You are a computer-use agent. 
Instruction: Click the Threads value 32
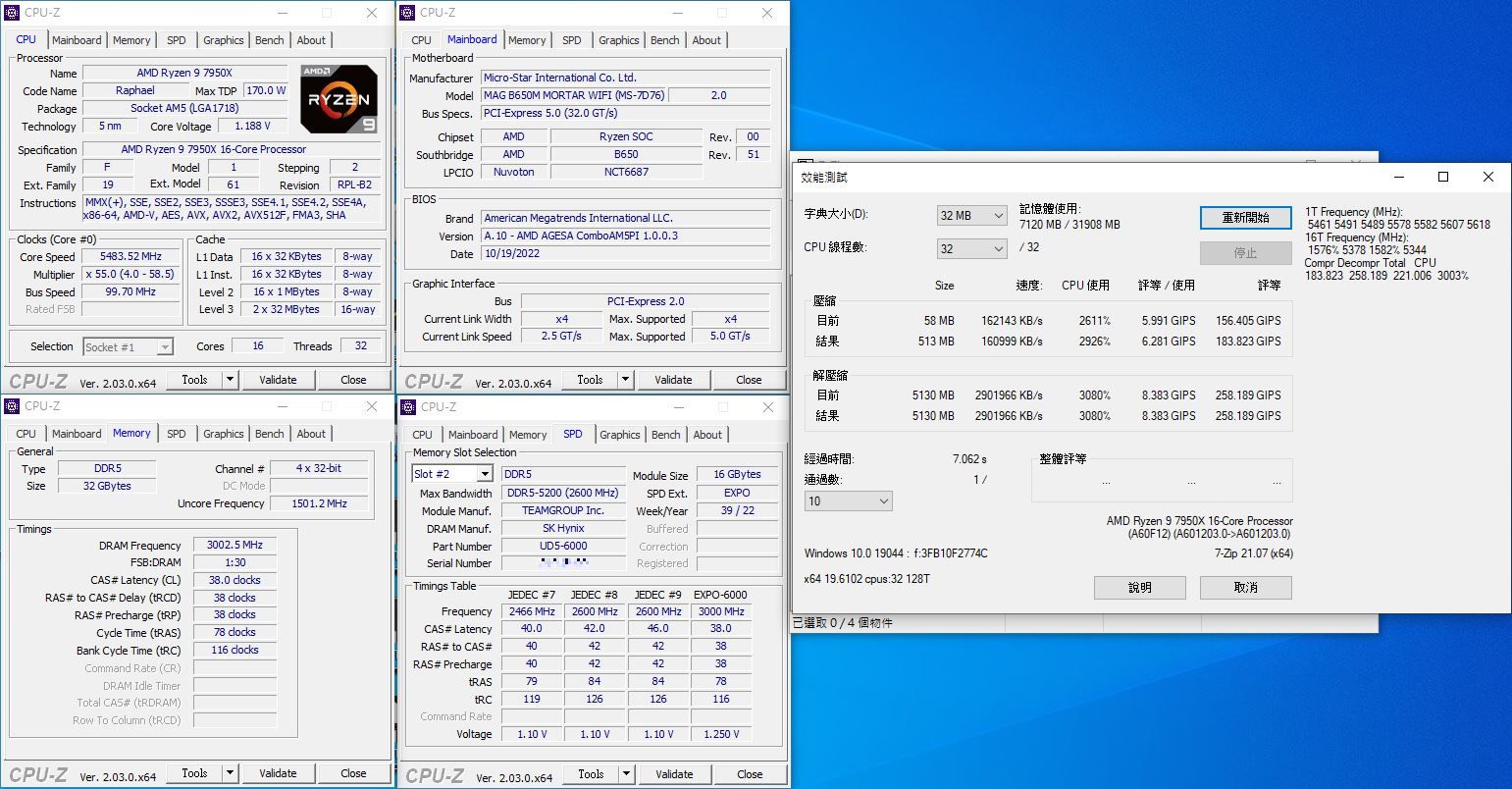click(x=361, y=346)
